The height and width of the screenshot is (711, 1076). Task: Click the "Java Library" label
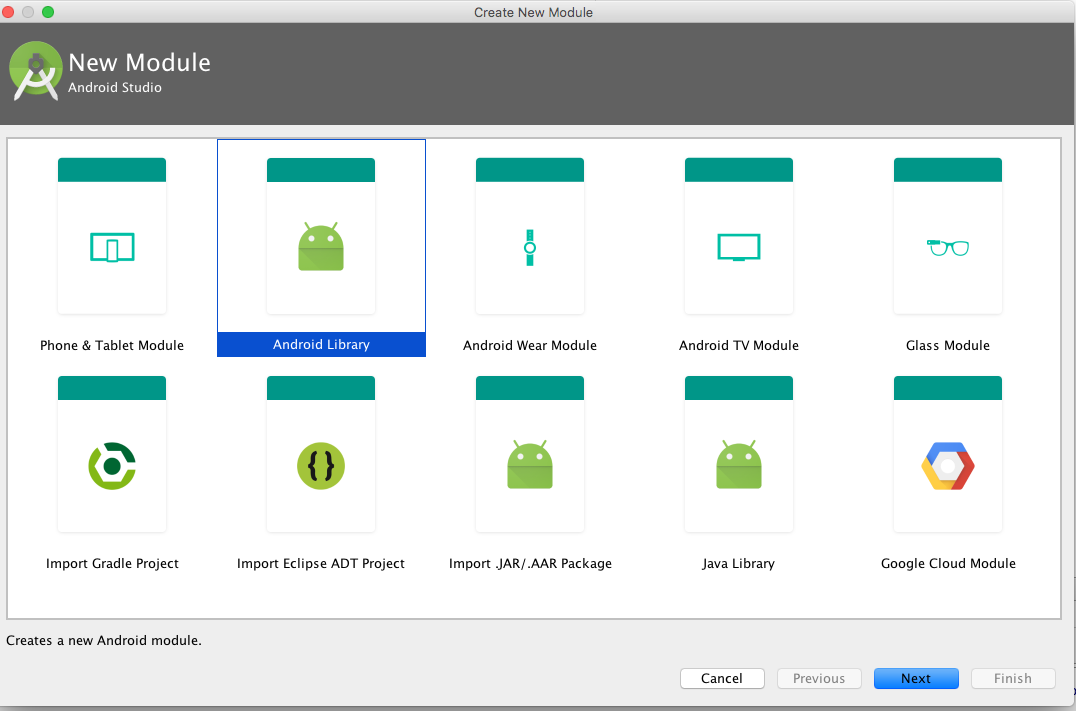739,563
